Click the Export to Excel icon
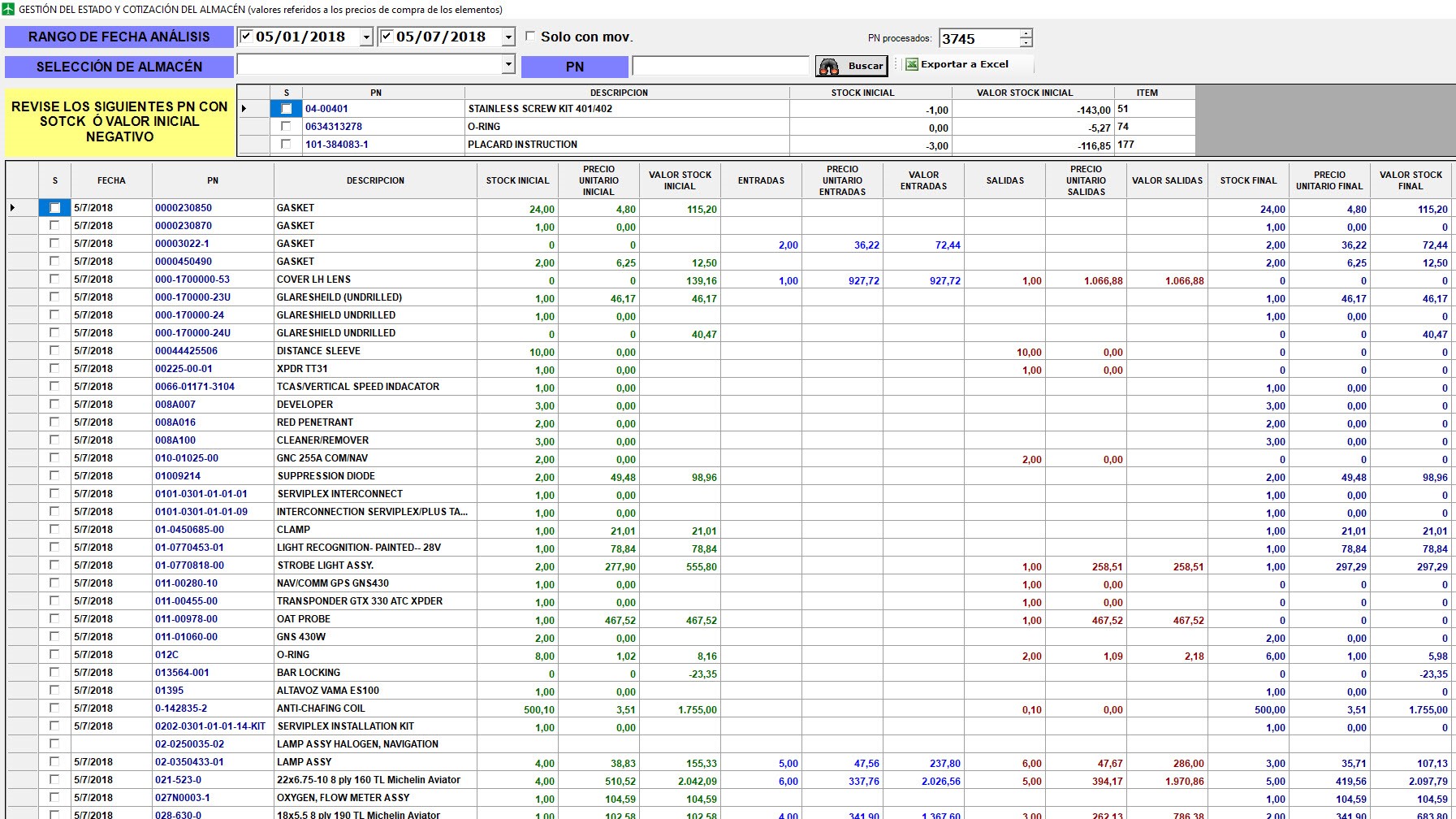This screenshot has height=819, width=1456. coord(912,64)
